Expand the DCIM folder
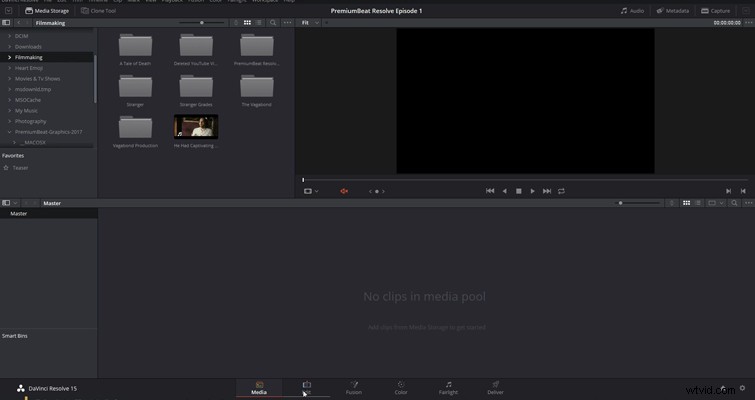Screen dimensions: 755x400 [9, 36]
